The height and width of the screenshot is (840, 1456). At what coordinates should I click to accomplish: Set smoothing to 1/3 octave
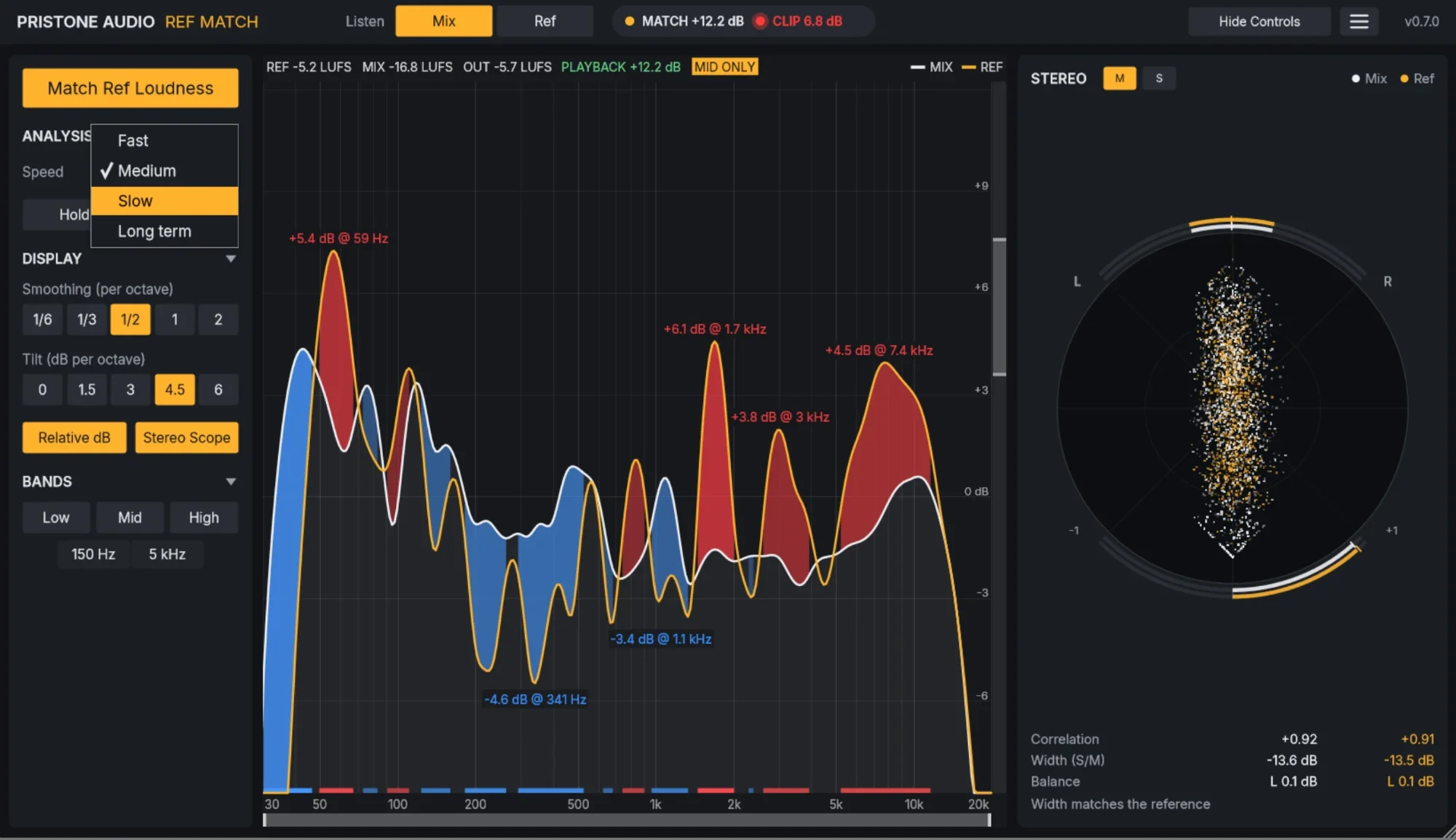[x=87, y=320]
